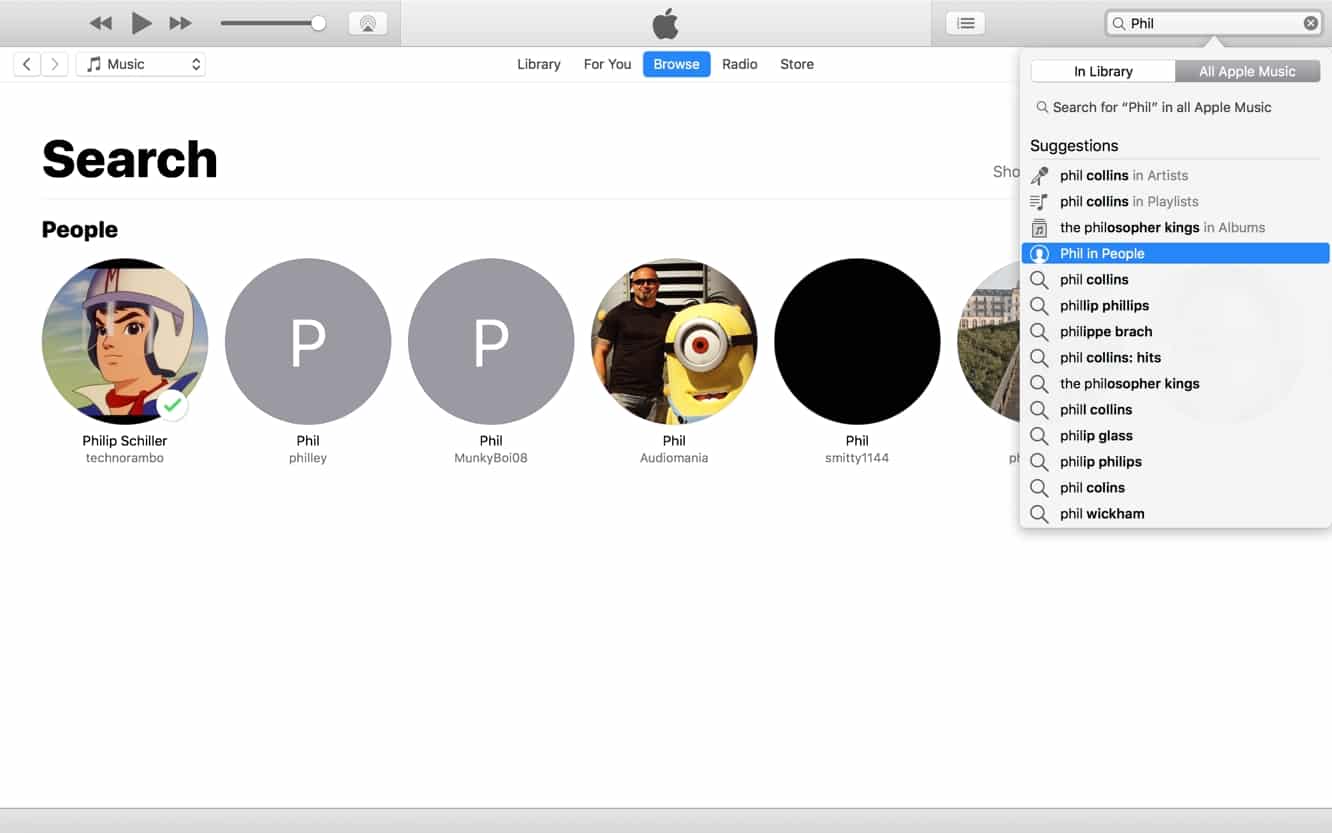Pick the phil colins suggestion
The height and width of the screenshot is (833, 1332).
point(1175,487)
